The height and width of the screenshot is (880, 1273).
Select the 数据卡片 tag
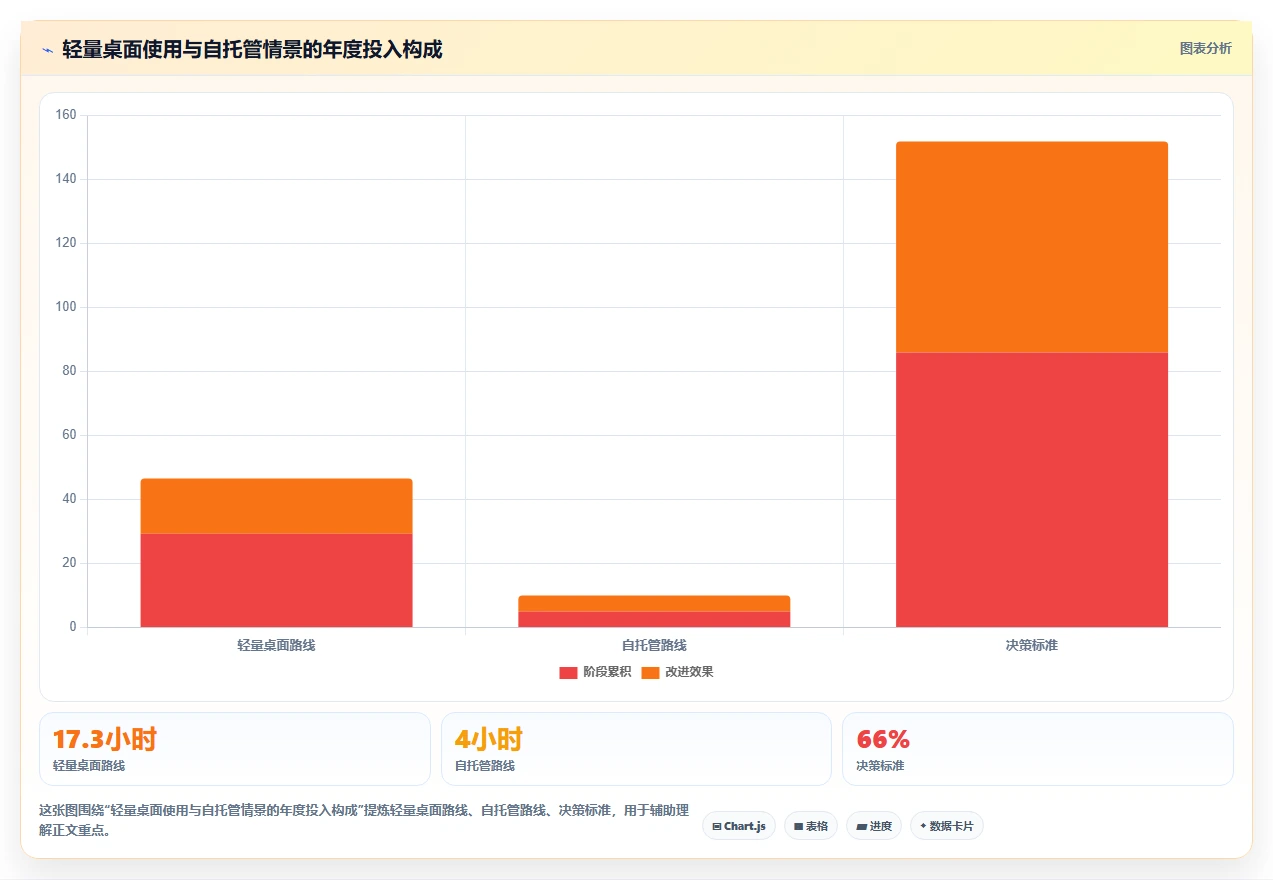947,826
